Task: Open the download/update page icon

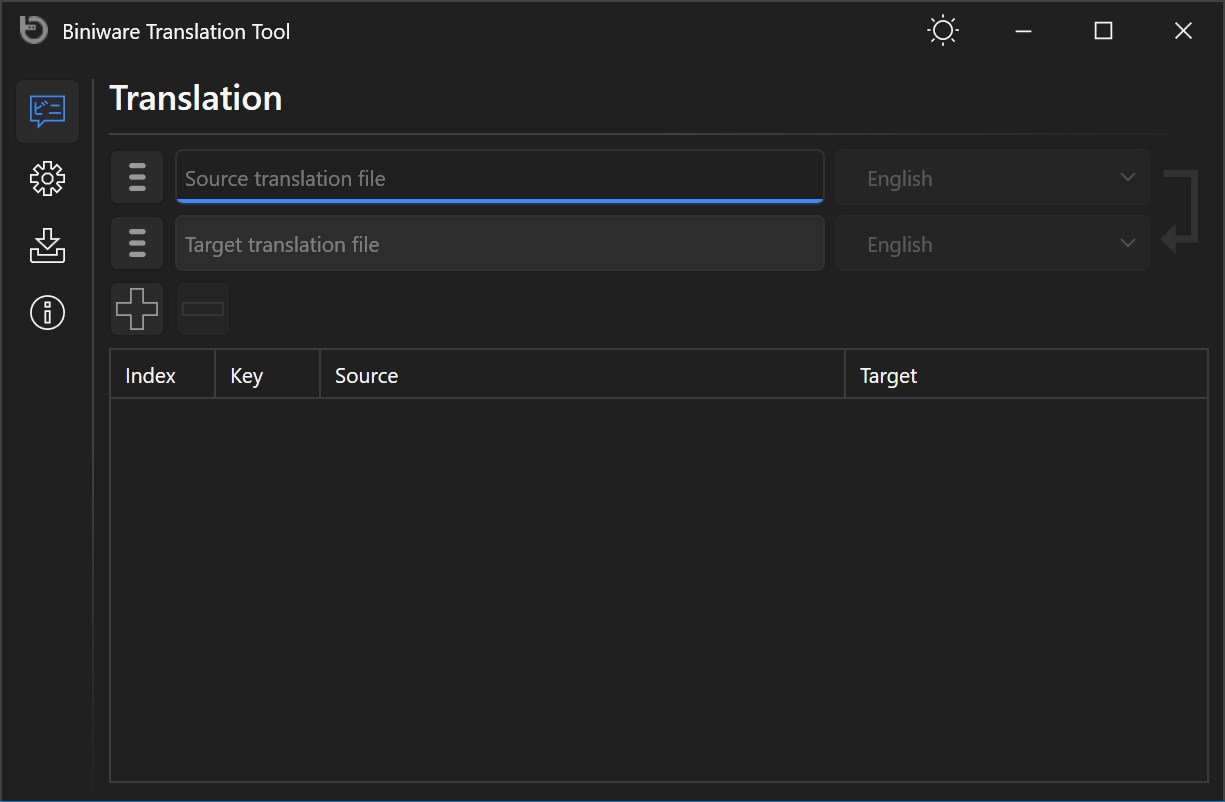Action: click(x=47, y=246)
